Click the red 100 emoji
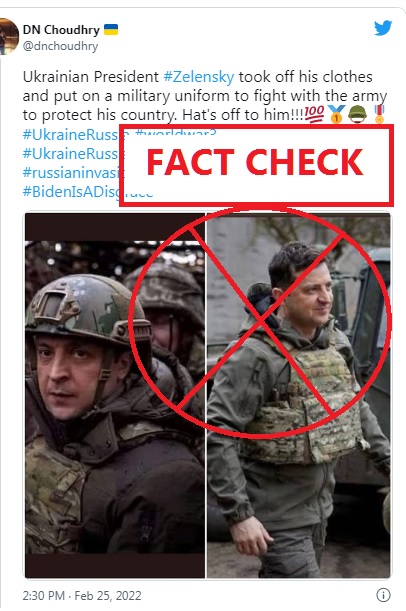The image size is (406, 611). click(x=314, y=114)
